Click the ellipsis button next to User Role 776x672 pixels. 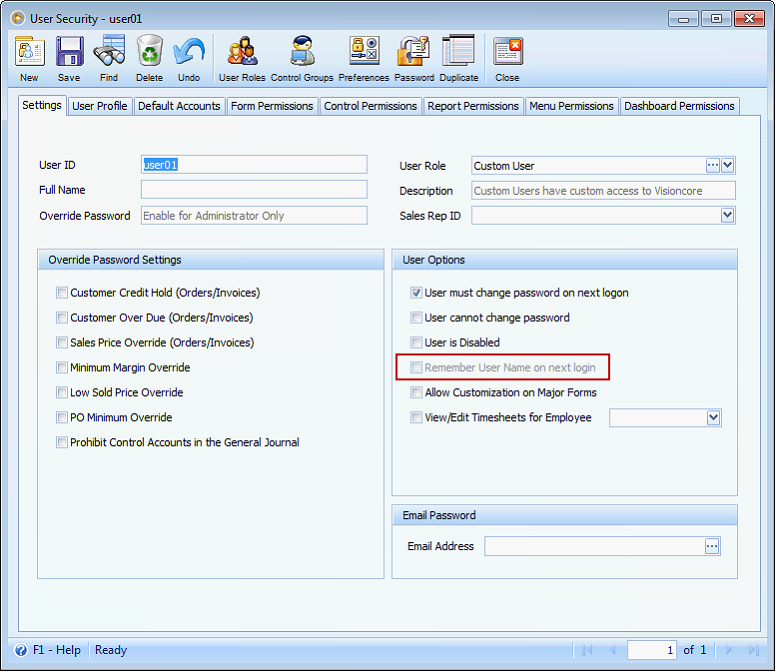pos(713,165)
